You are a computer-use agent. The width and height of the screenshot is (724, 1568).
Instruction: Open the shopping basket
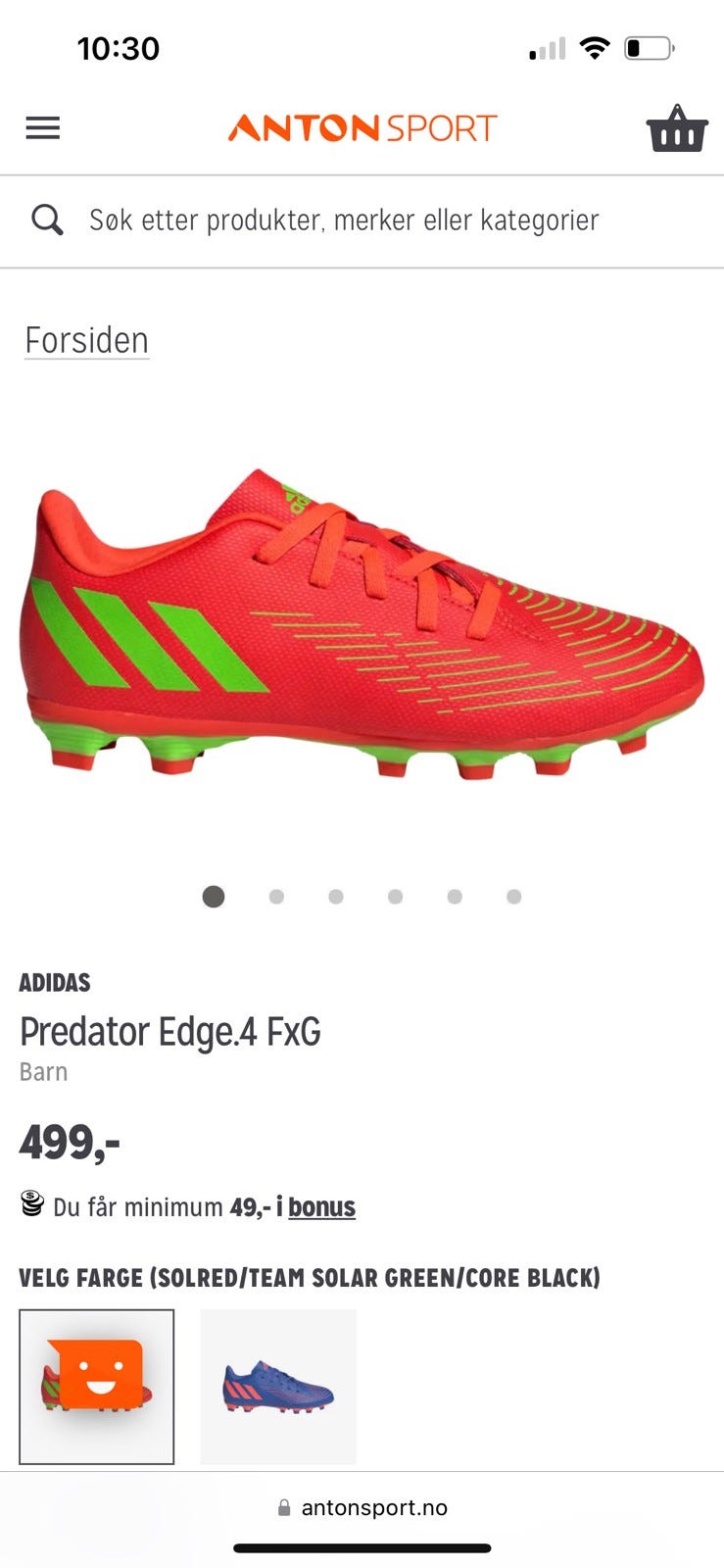(676, 128)
